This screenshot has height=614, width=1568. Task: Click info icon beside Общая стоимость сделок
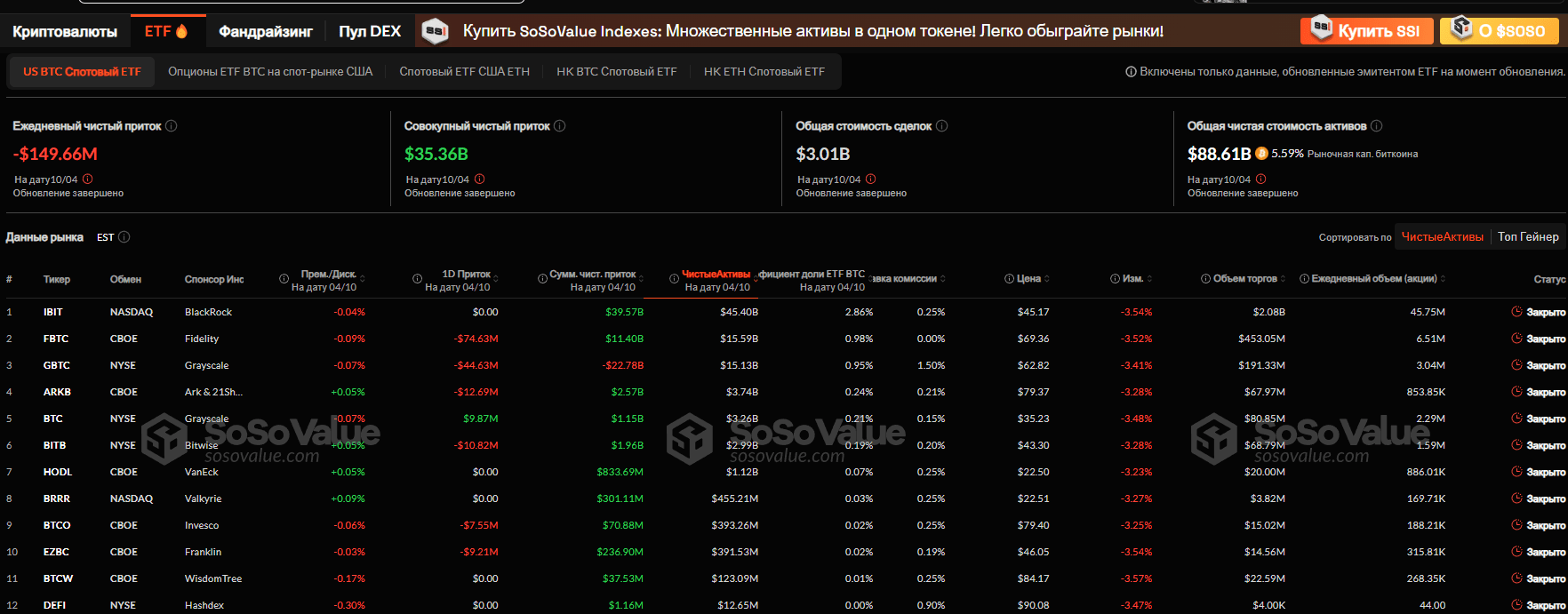point(942,126)
